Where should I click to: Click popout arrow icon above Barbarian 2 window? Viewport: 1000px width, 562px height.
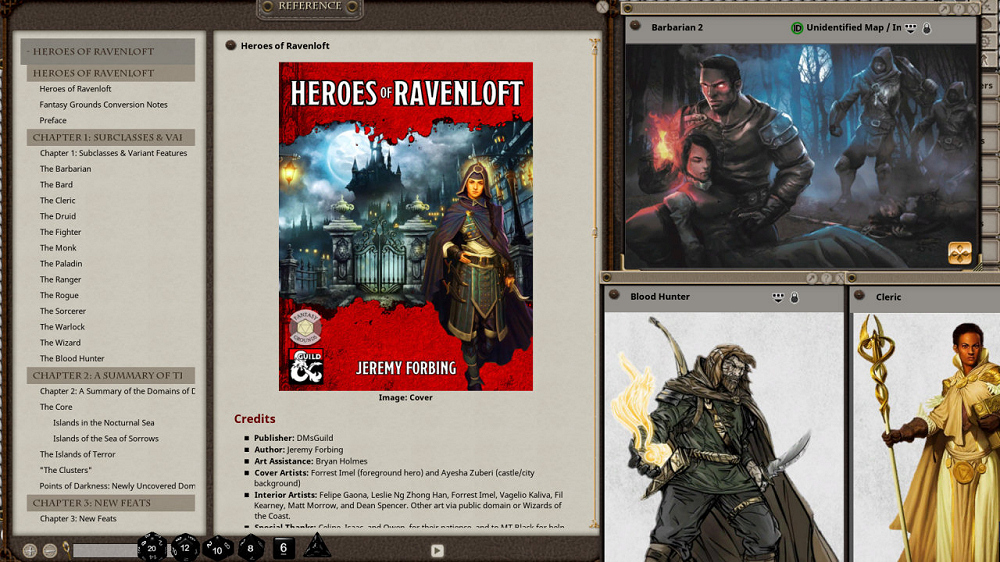pyautogui.click(x=943, y=9)
